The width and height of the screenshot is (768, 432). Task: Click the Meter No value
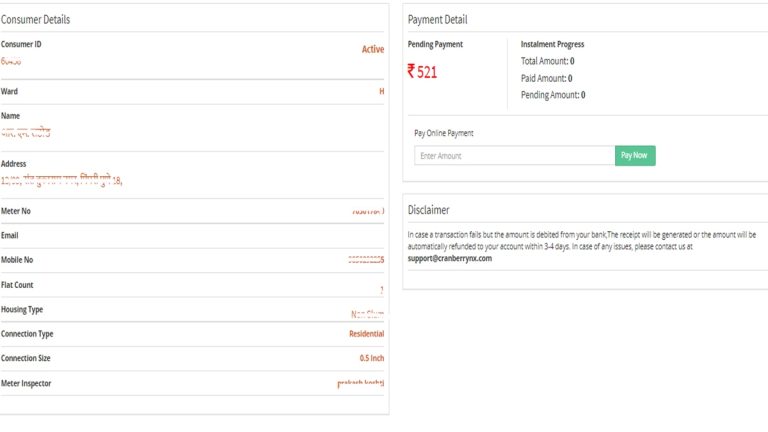(368, 211)
